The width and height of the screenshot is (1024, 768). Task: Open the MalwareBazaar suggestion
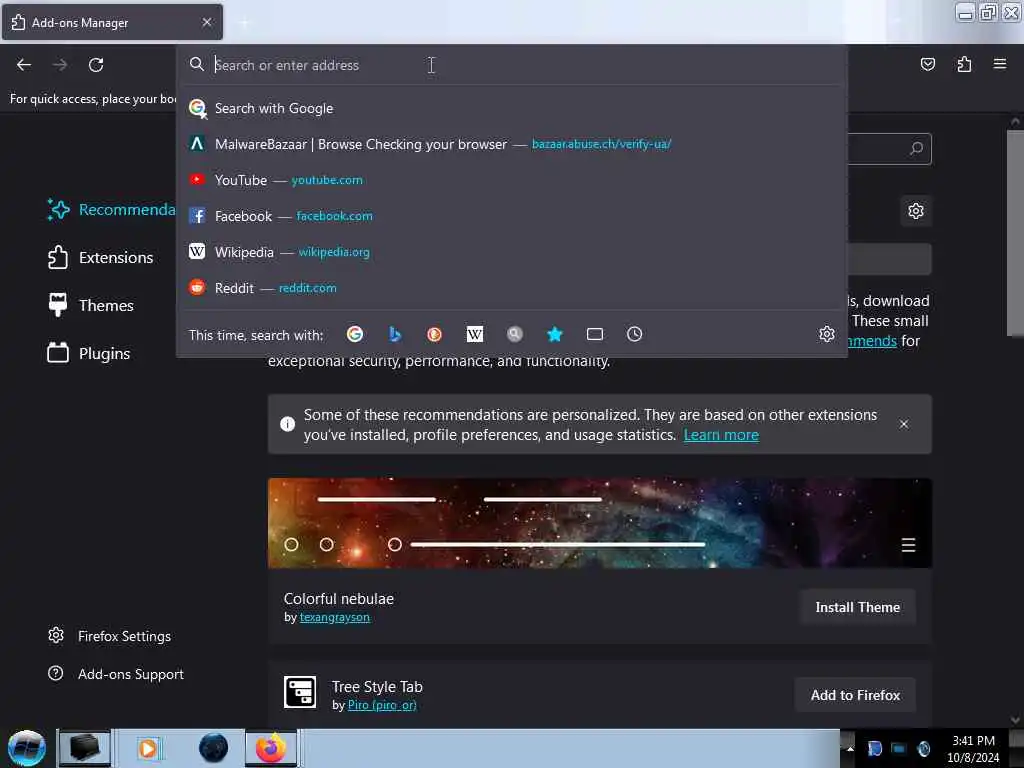tap(511, 144)
